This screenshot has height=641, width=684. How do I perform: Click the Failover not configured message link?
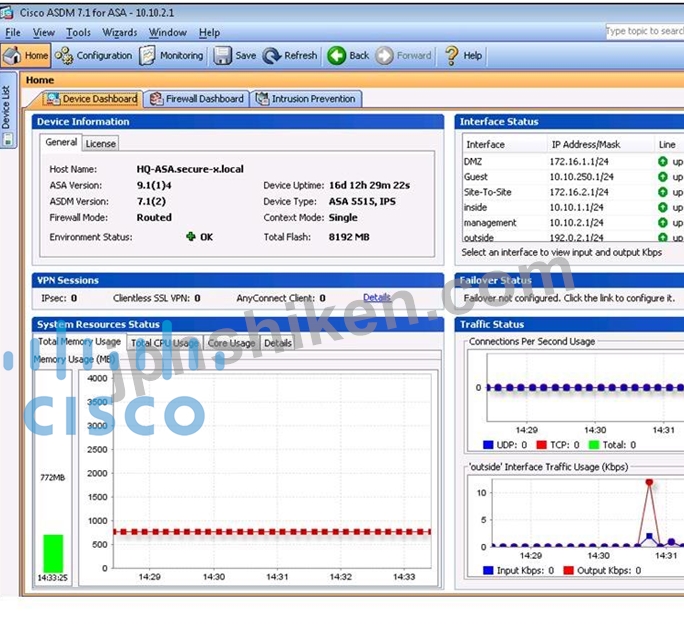[569, 298]
